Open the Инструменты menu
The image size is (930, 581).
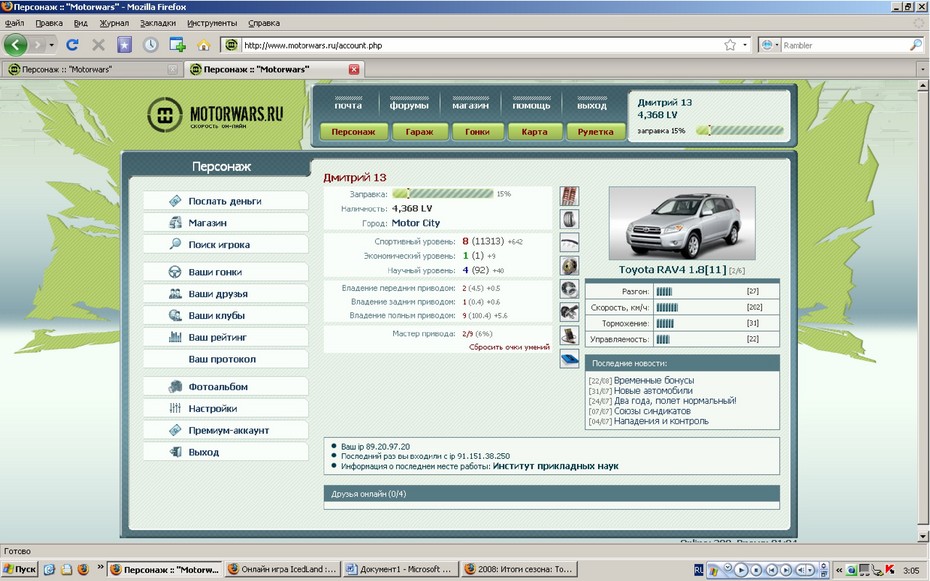(x=212, y=23)
